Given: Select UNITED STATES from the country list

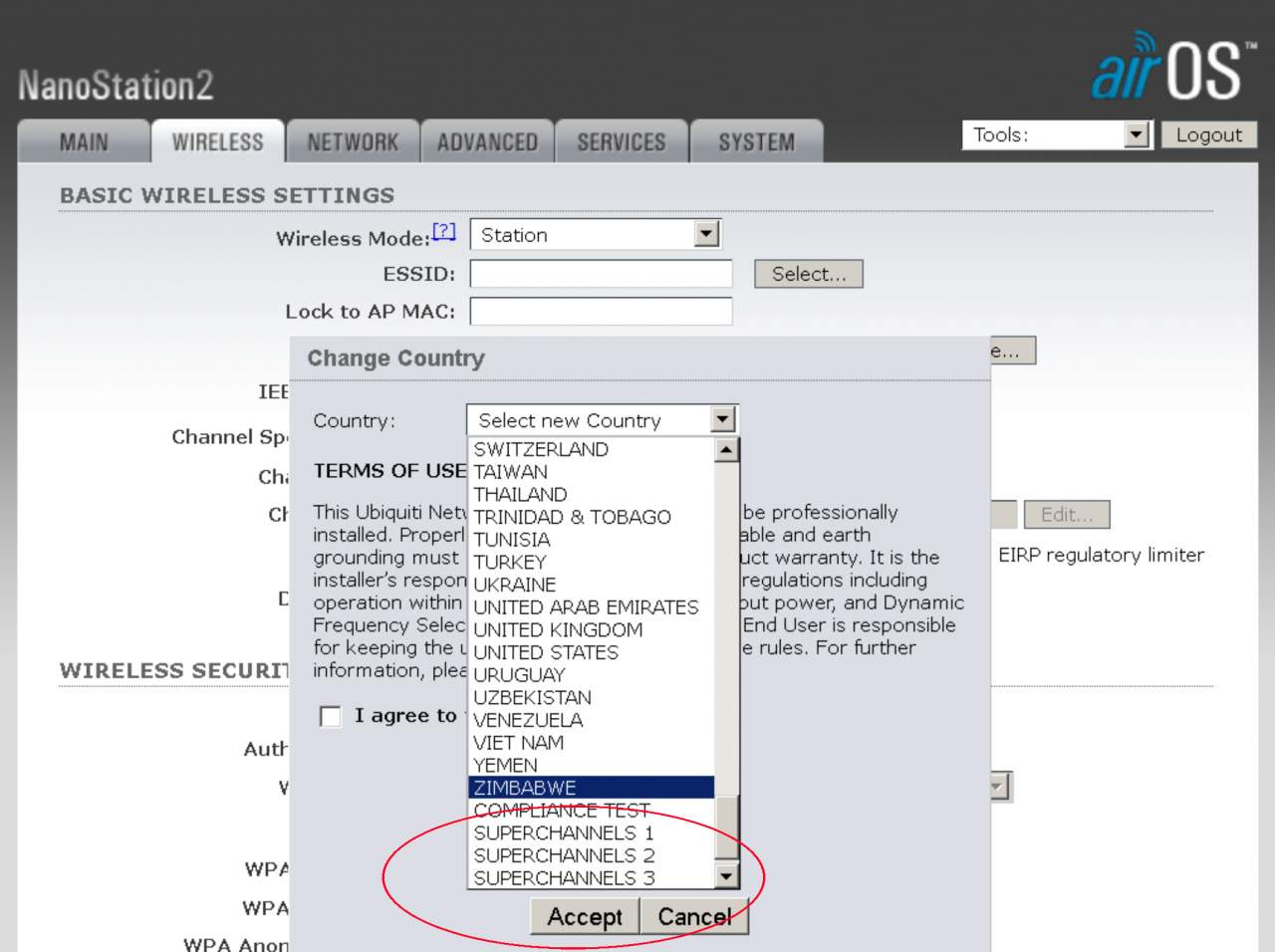Looking at the screenshot, I should pos(592,652).
